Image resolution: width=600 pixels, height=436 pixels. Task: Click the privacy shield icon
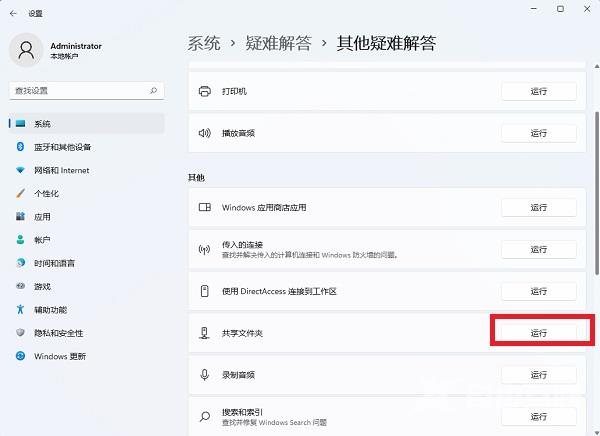20,332
